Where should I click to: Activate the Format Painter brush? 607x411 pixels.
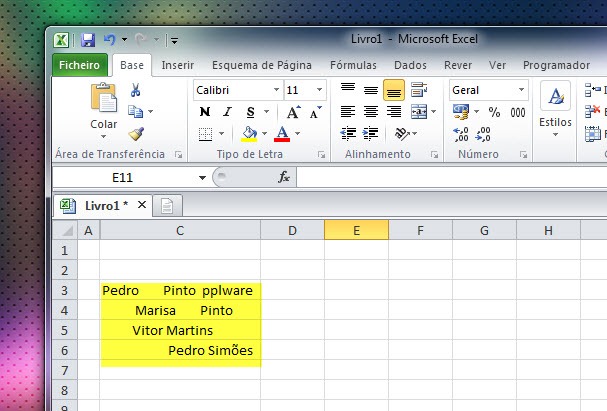pos(136,134)
